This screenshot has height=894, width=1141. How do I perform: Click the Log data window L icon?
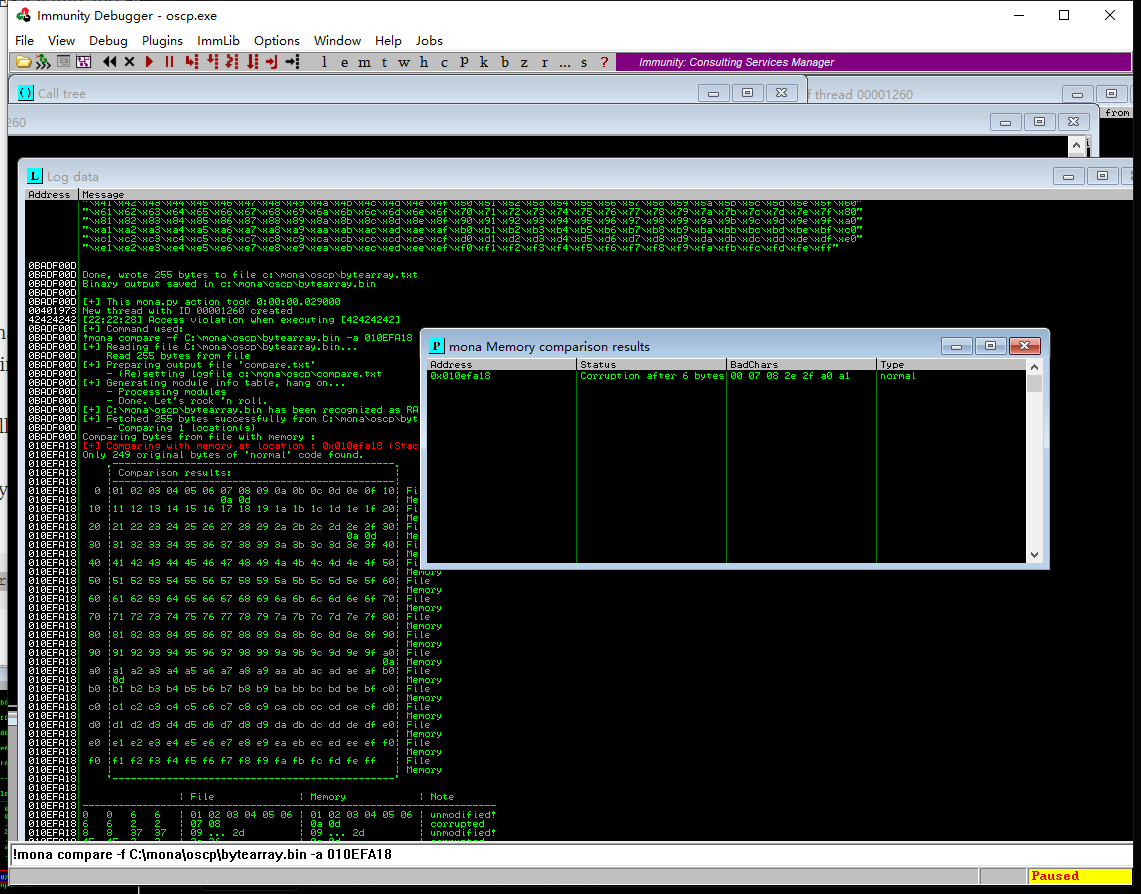34,176
